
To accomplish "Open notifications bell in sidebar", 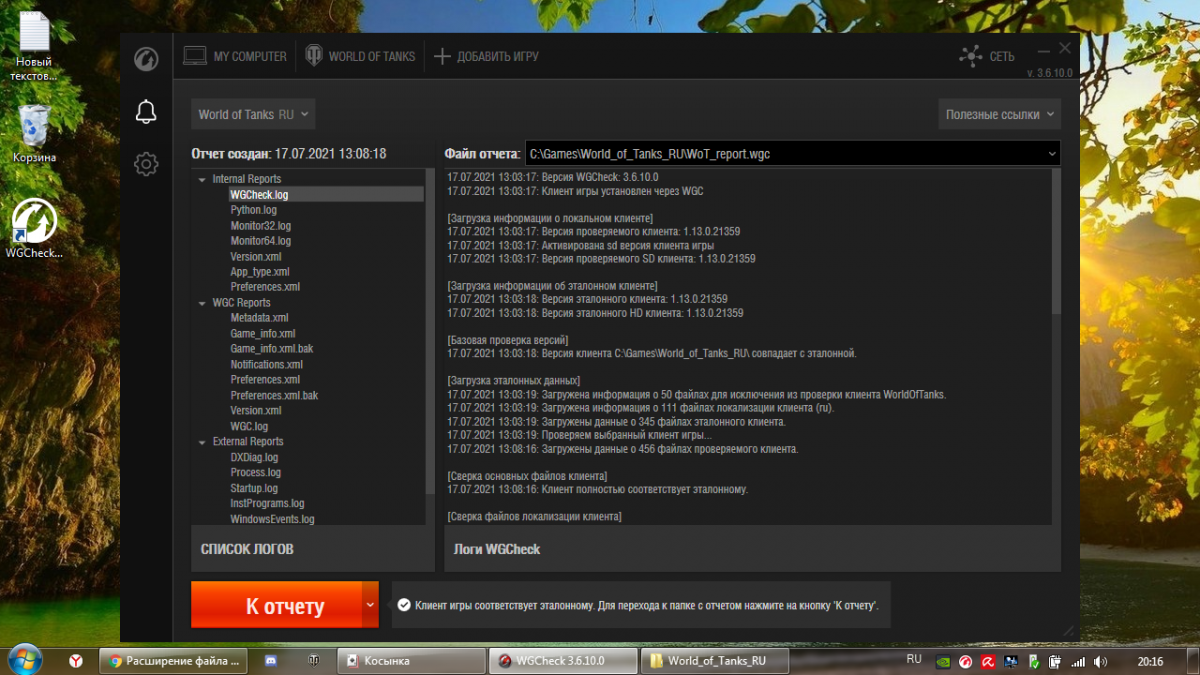I will (146, 112).
